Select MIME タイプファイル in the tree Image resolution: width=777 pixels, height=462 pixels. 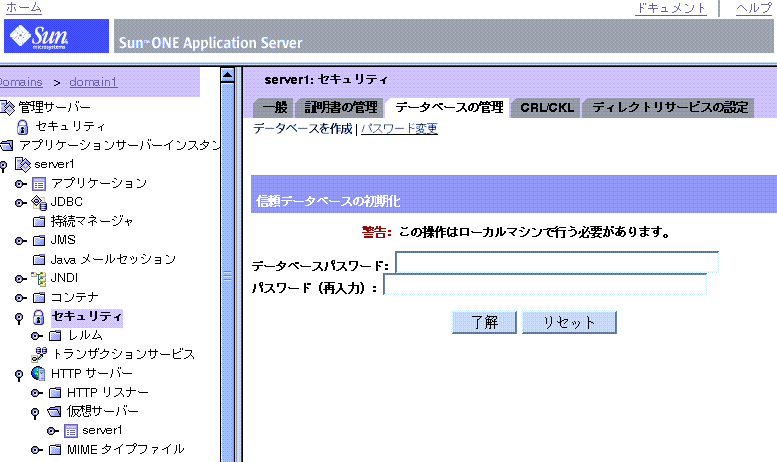(125, 450)
